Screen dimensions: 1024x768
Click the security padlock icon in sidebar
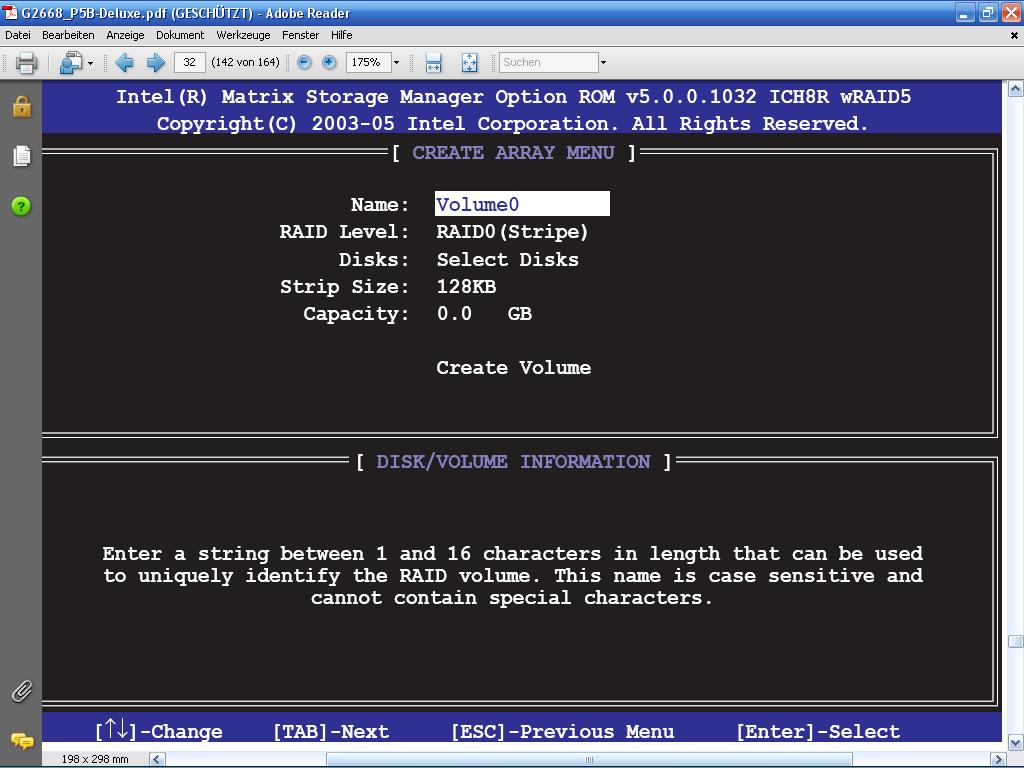[22, 106]
